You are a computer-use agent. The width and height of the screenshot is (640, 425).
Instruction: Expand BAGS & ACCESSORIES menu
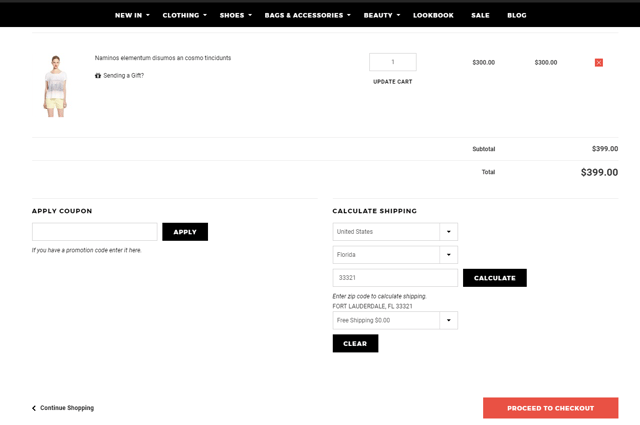pos(307,15)
